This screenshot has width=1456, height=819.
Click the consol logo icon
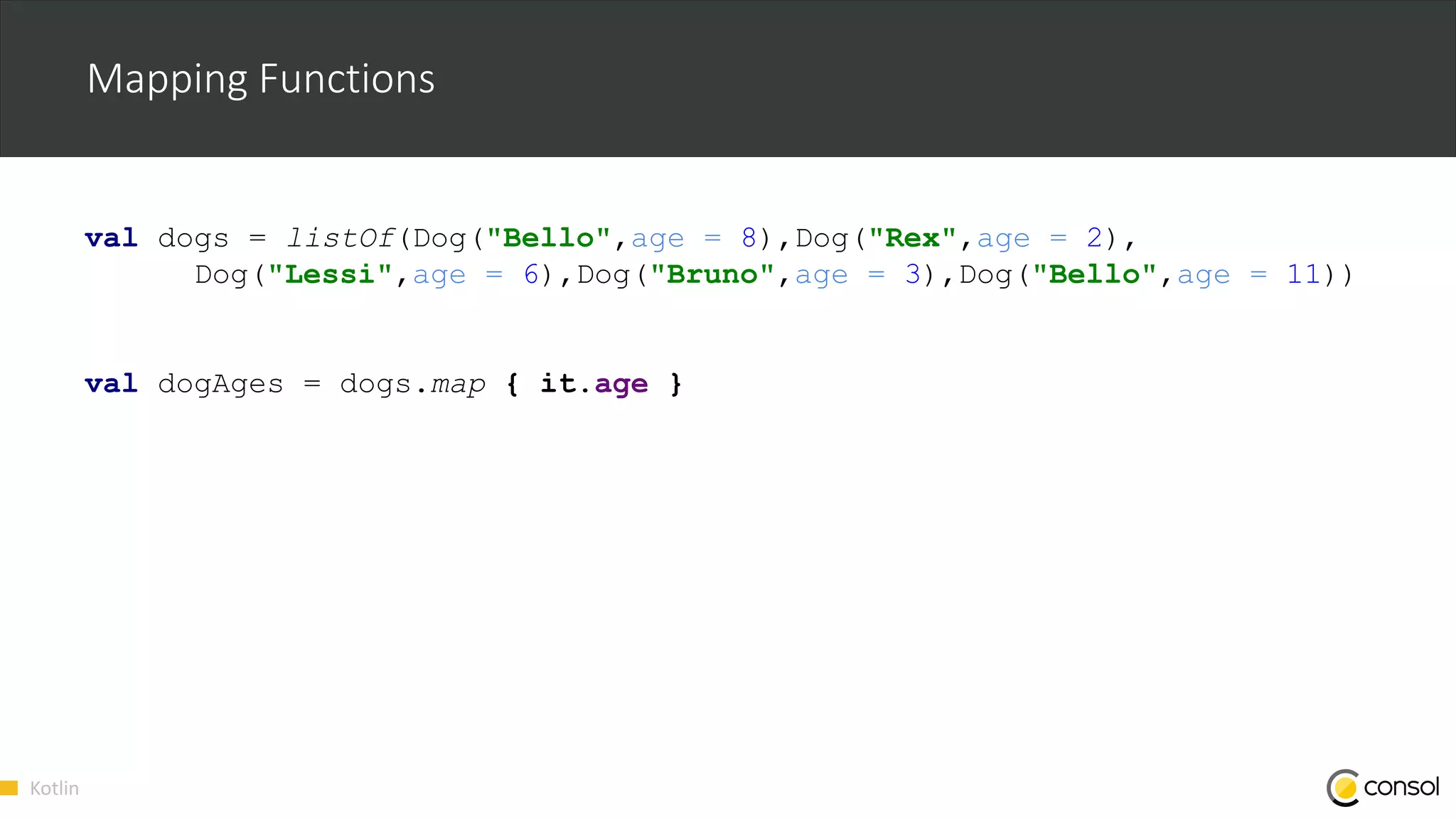tap(1344, 788)
